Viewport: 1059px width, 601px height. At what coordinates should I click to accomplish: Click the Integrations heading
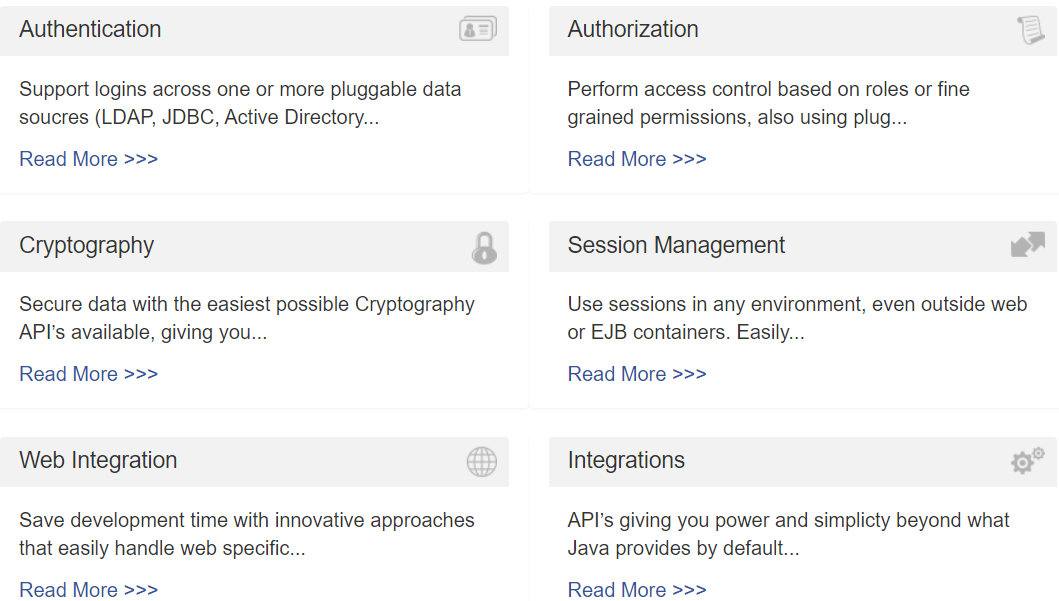pyautogui.click(x=626, y=461)
